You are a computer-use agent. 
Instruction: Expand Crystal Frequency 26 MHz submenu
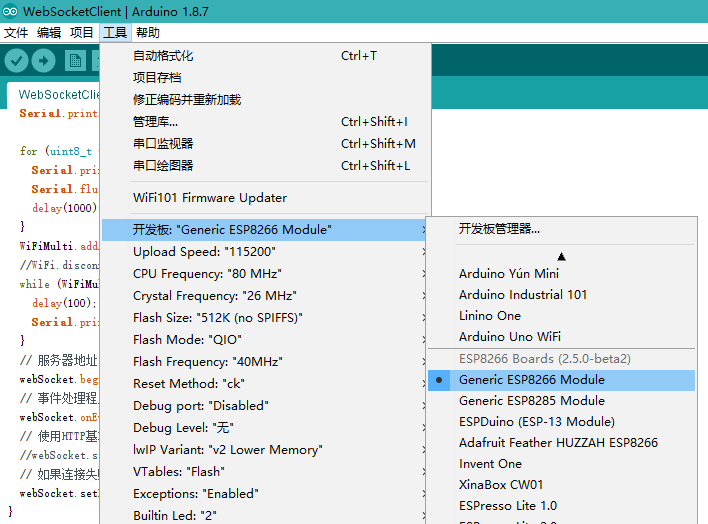pos(265,296)
